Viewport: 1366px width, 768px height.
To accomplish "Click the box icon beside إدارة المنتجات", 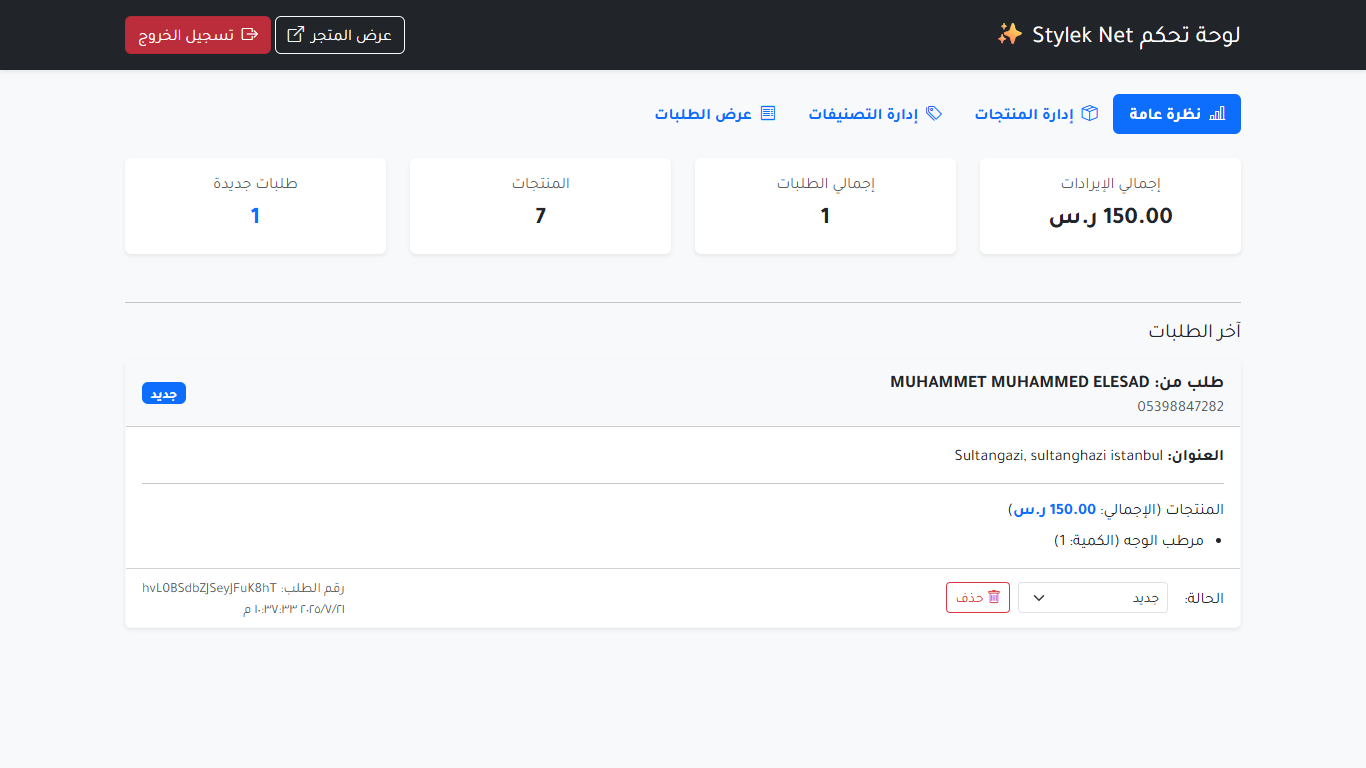I will pos(1090,114).
